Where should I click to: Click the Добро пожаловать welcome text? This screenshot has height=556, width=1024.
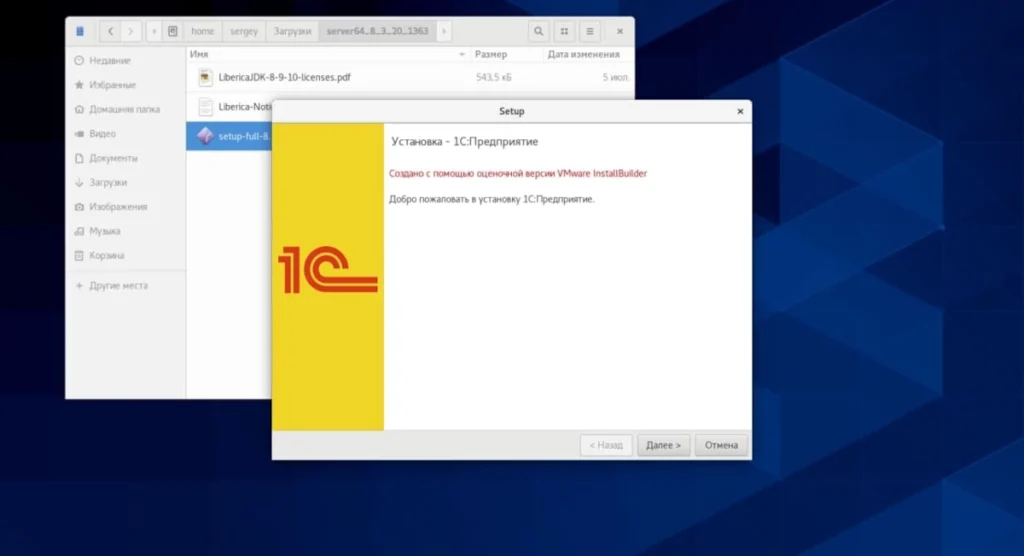click(492, 199)
